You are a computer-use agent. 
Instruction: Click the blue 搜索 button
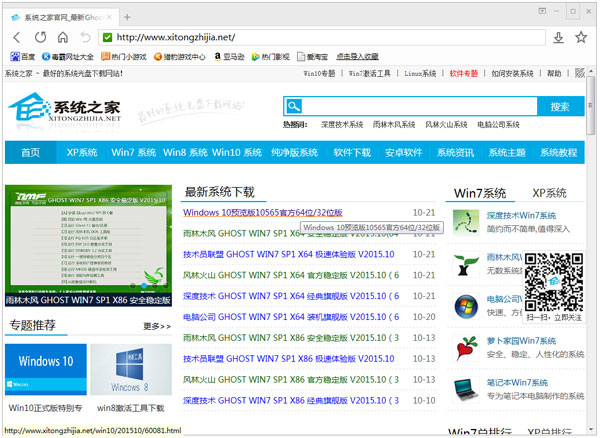[x=560, y=106]
